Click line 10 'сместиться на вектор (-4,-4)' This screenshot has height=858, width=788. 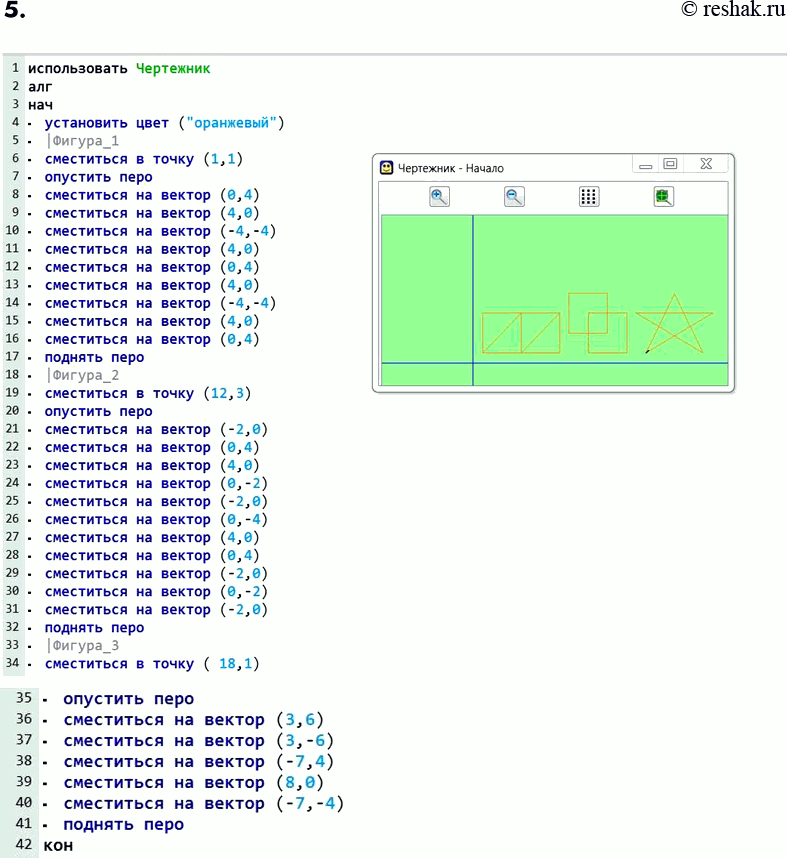[x=160, y=231]
